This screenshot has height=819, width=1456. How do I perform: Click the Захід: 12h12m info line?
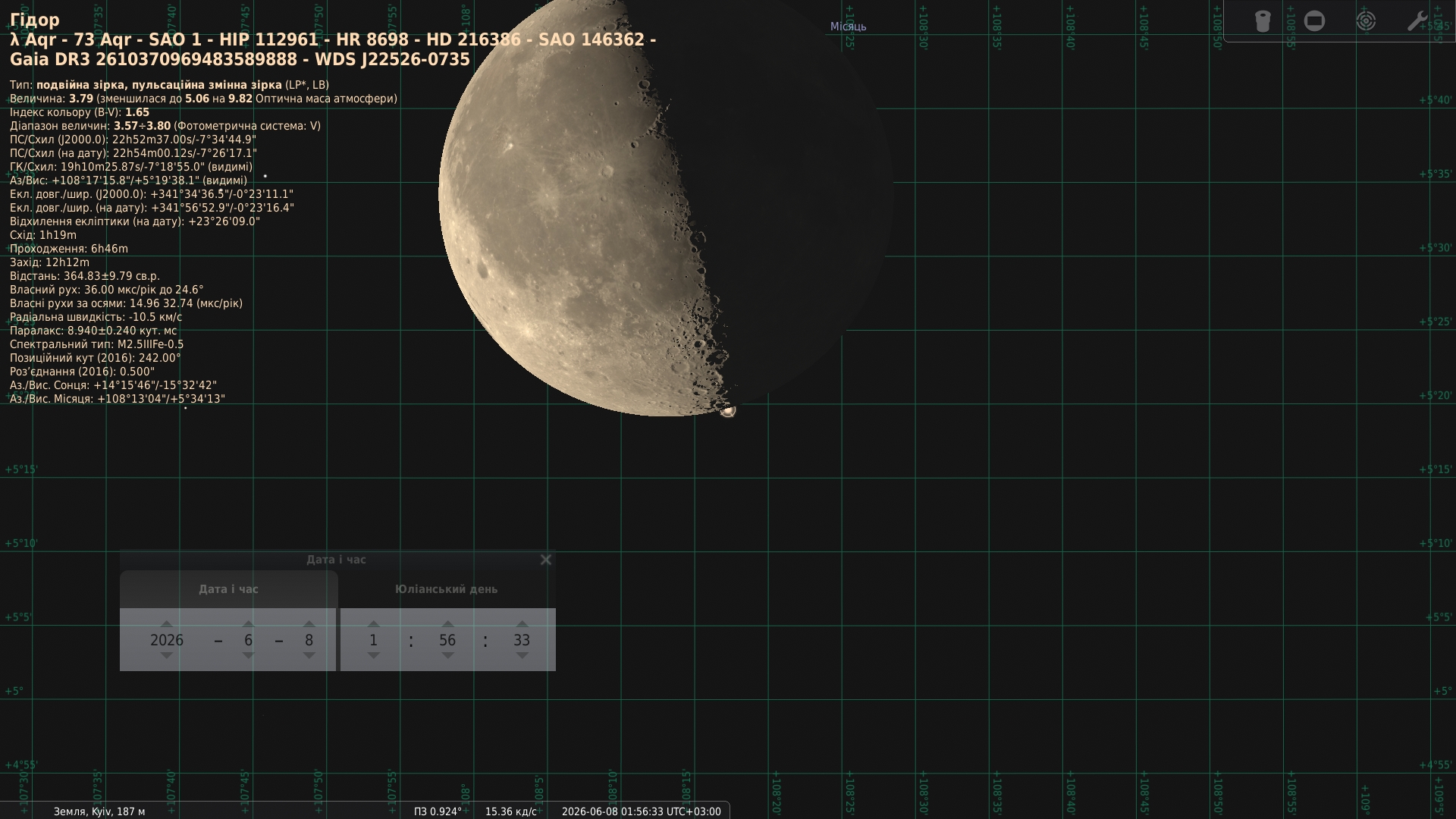pyautogui.click(x=49, y=262)
